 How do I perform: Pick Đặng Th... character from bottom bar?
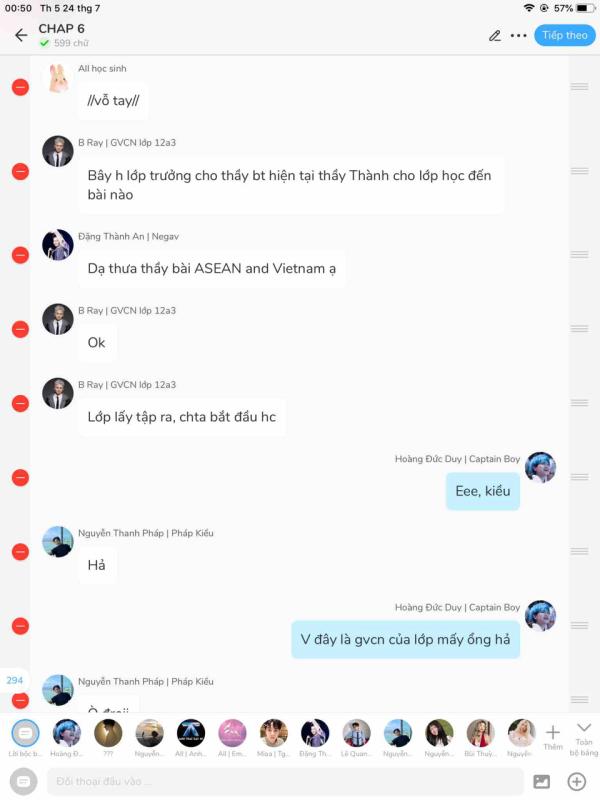(x=315, y=738)
